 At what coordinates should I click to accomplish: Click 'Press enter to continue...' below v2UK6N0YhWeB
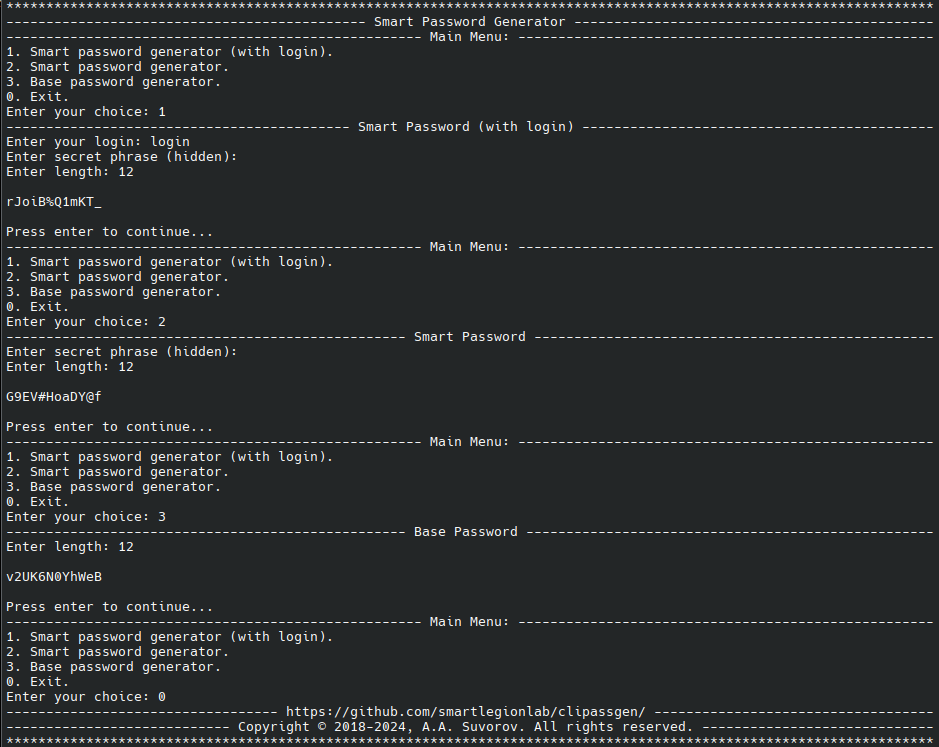110,607
